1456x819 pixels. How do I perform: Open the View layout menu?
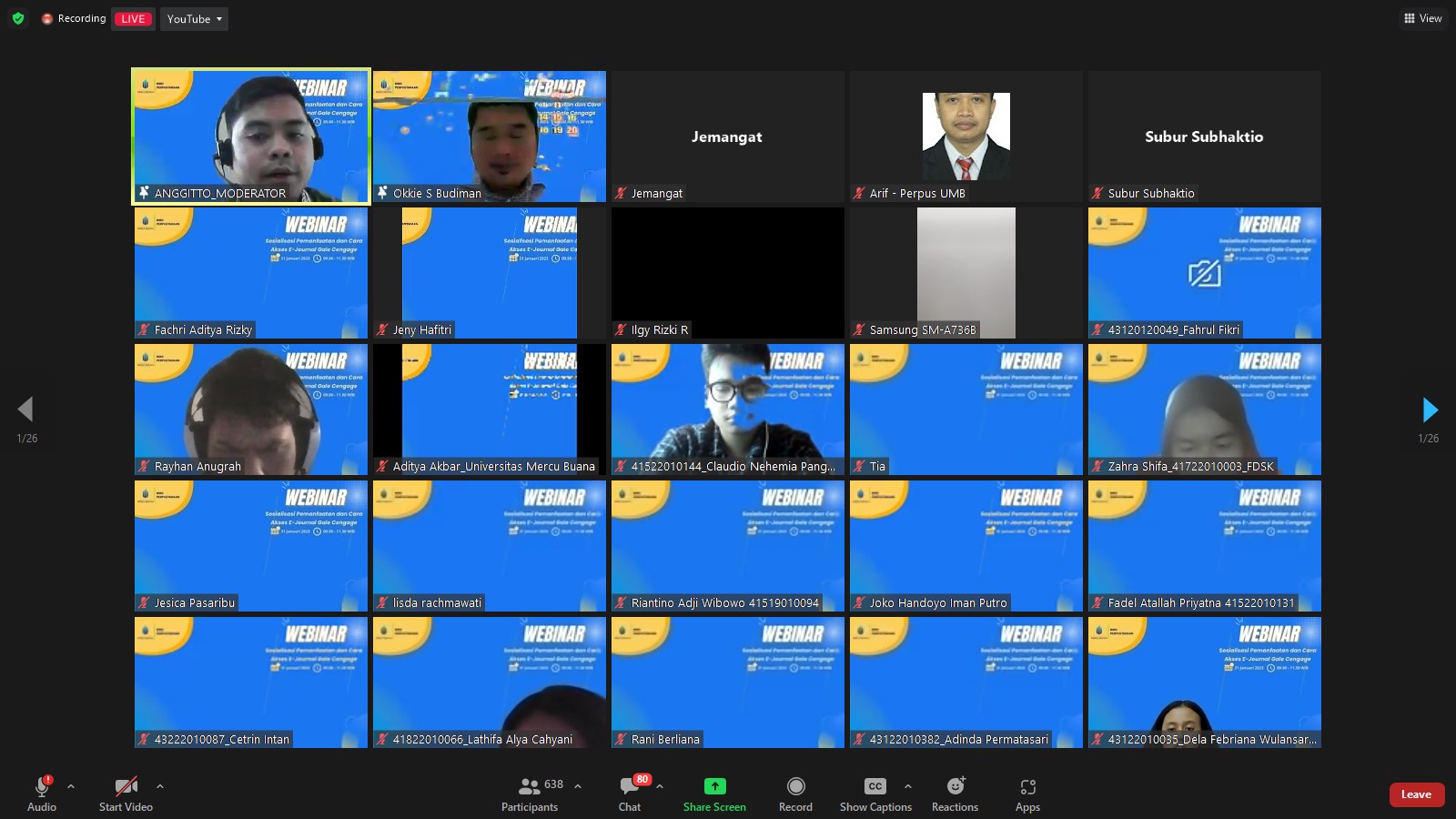click(x=1422, y=18)
